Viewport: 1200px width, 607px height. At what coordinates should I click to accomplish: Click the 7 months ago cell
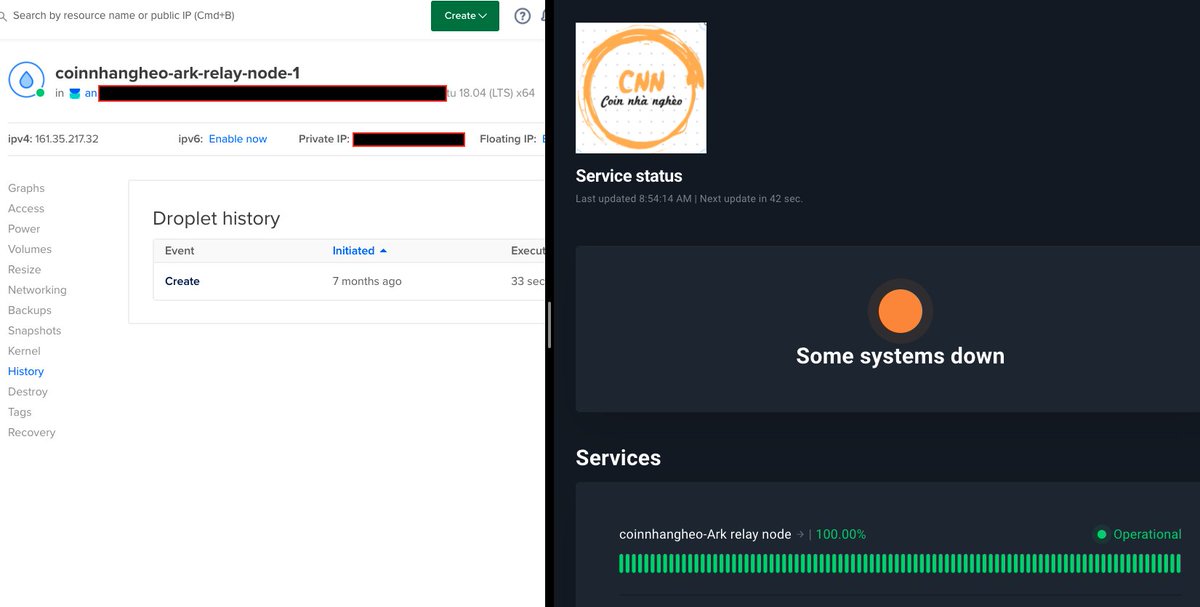click(x=367, y=281)
